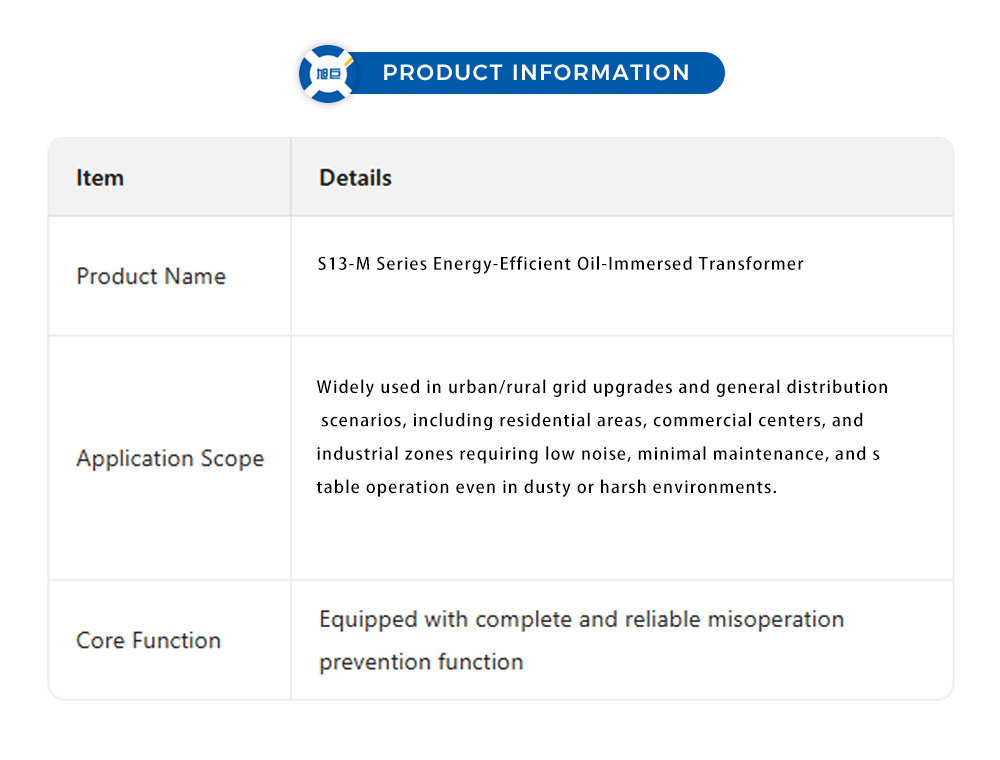Select the Details column header
The image size is (1000, 760).
click(355, 178)
